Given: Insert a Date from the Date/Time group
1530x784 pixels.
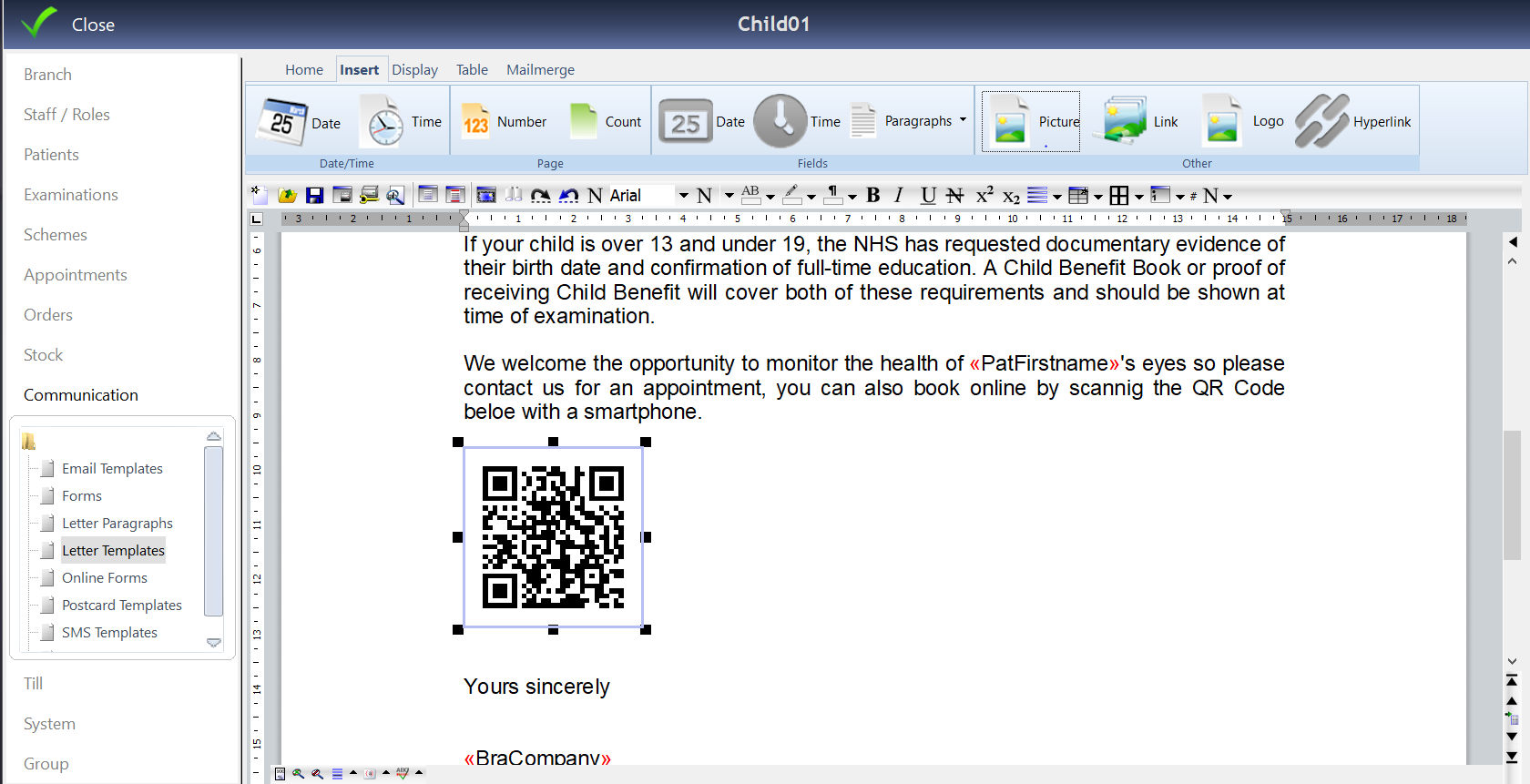Looking at the screenshot, I should (x=300, y=122).
